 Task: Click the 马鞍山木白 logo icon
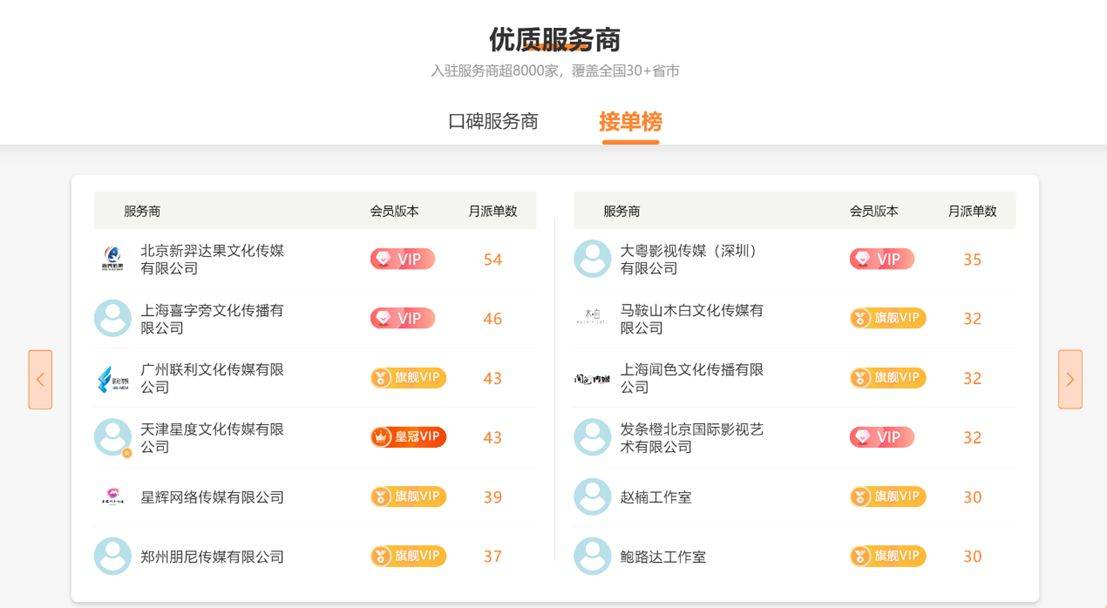(x=590, y=318)
